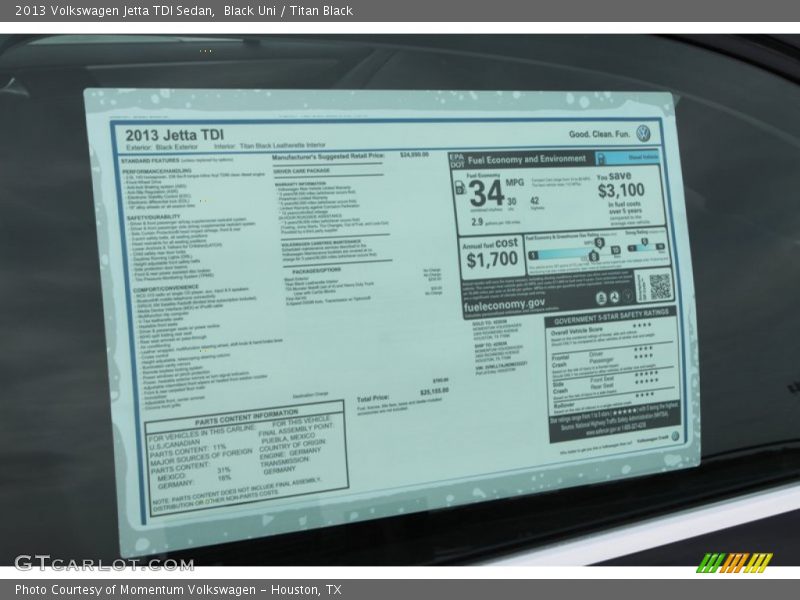Select the 'Good. Clean. Fun.' slogan

pyautogui.click(x=599, y=134)
